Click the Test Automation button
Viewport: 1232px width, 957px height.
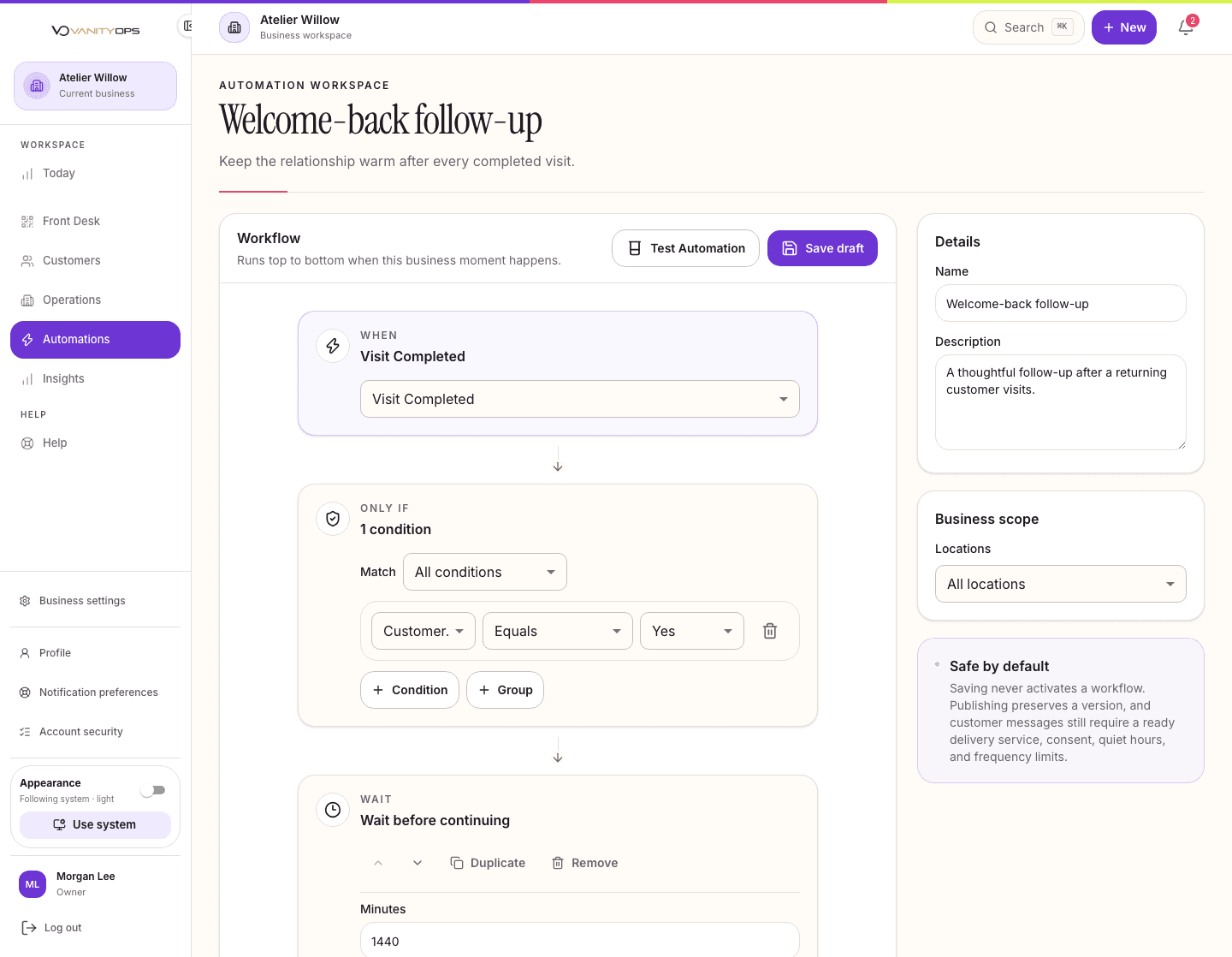pyautogui.click(x=685, y=248)
